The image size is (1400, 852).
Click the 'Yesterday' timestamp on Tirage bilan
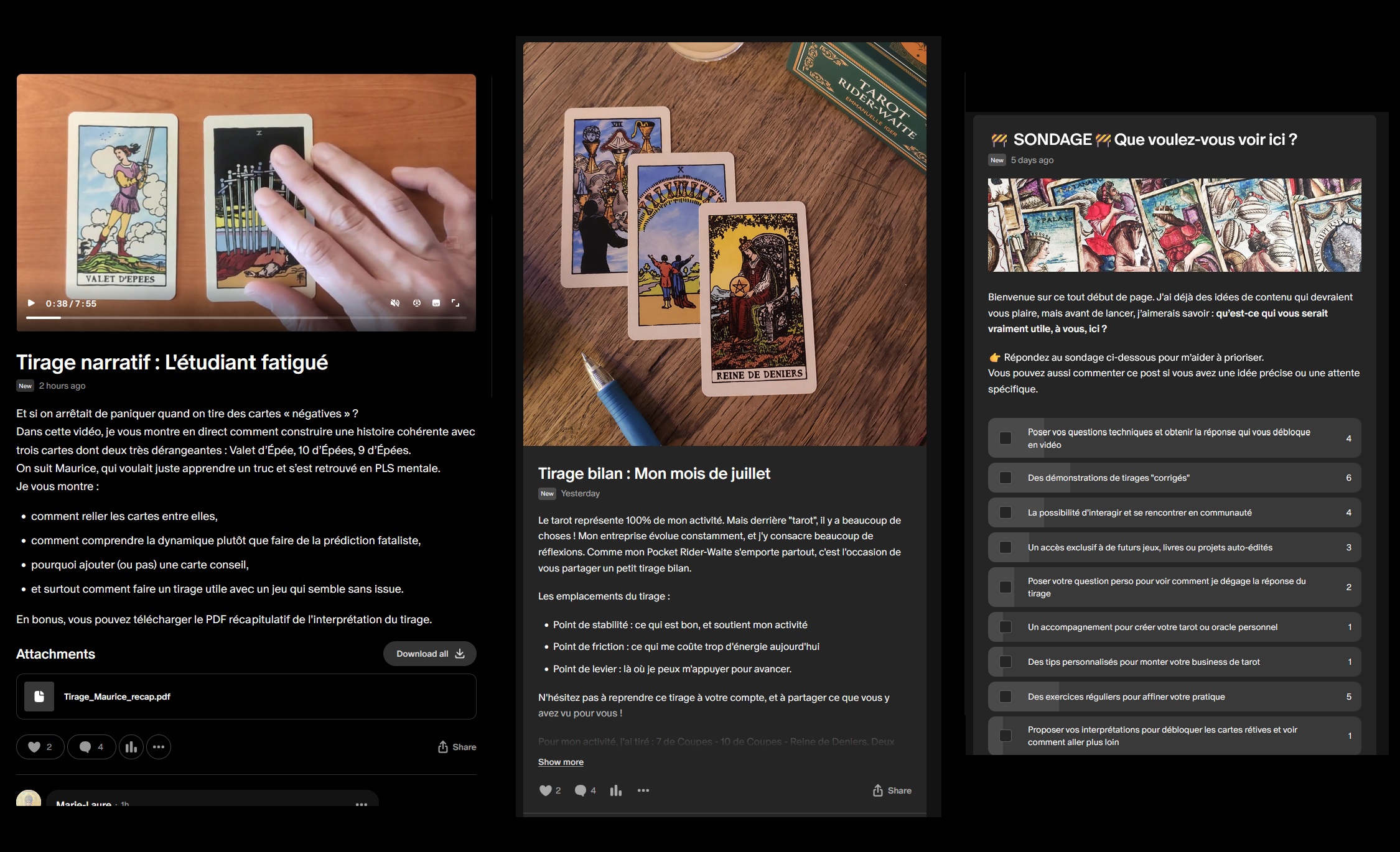pyautogui.click(x=581, y=493)
